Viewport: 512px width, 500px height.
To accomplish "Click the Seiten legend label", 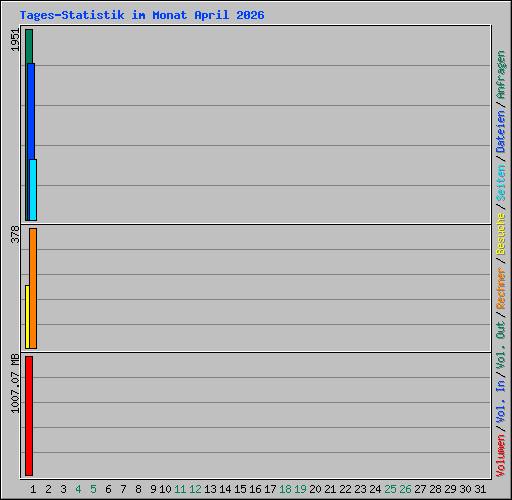I will tap(501, 183).
